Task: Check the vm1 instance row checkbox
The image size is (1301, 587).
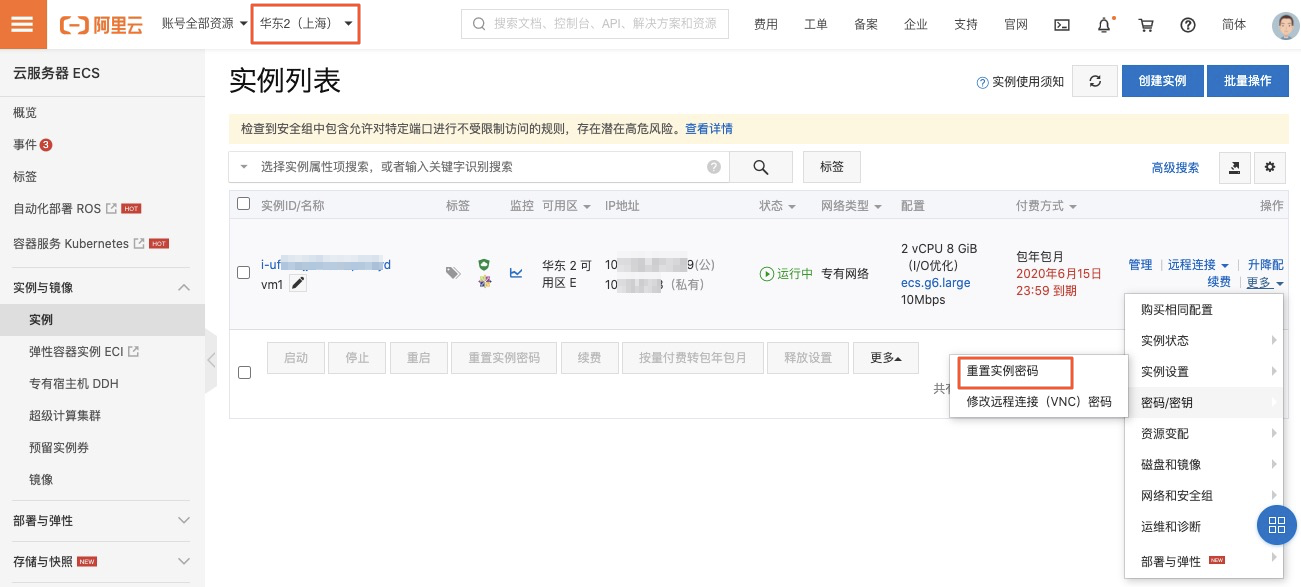Action: [x=243, y=272]
